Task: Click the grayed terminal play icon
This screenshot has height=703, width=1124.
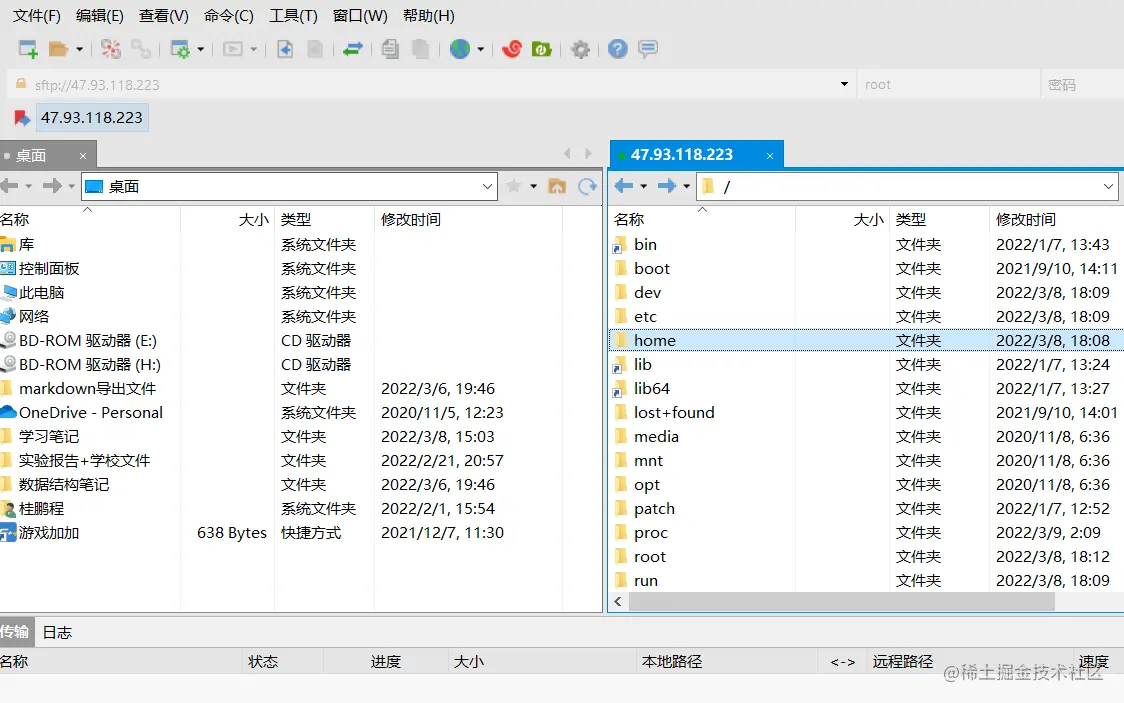Action: pyautogui.click(x=233, y=49)
